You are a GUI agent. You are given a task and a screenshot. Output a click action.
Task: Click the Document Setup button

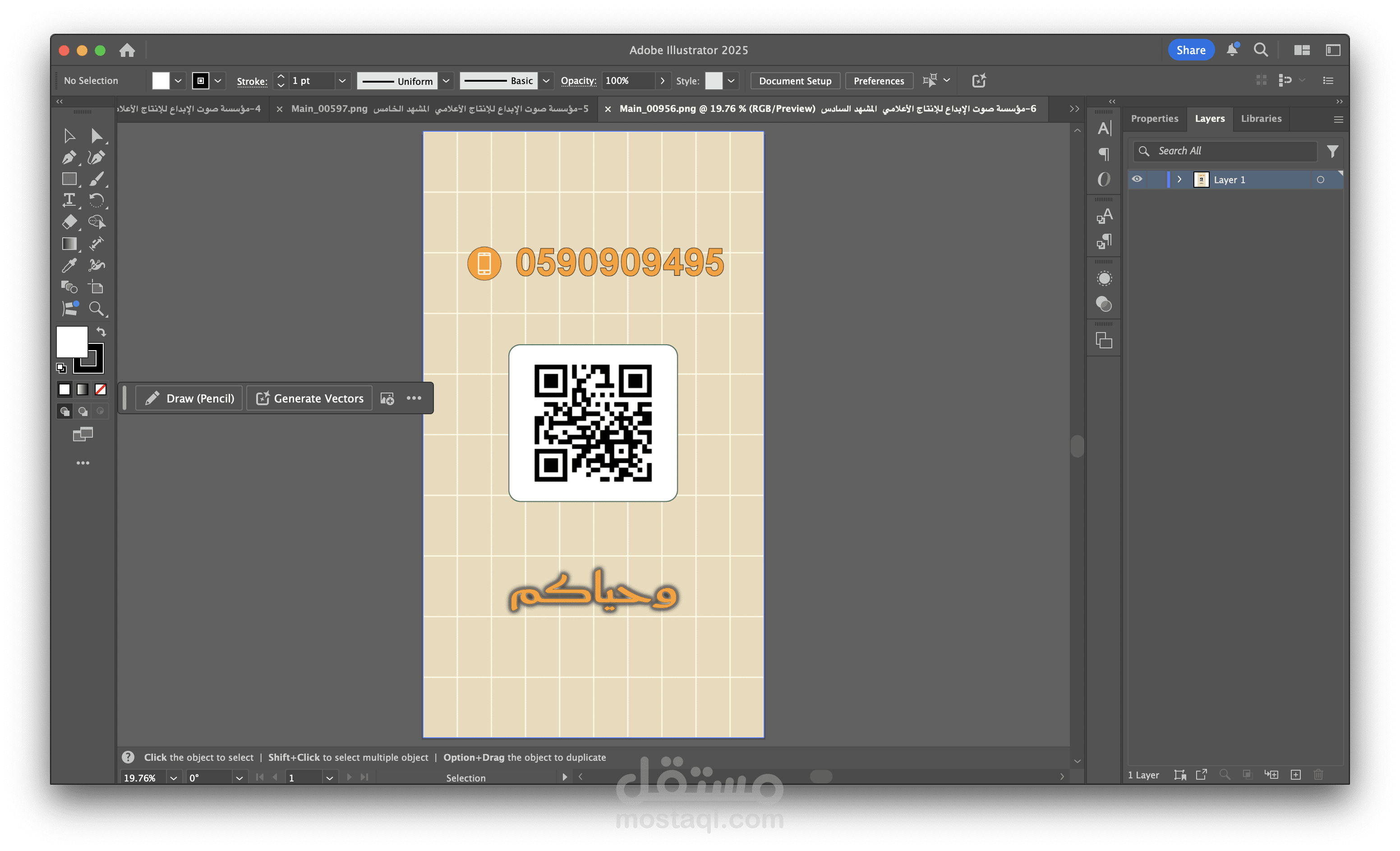click(x=794, y=81)
